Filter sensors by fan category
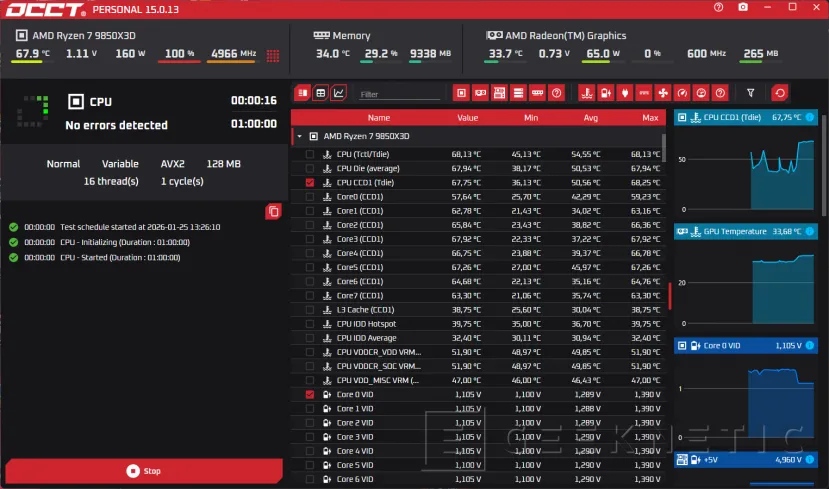Image resolution: width=829 pixels, height=489 pixels. 662,93
